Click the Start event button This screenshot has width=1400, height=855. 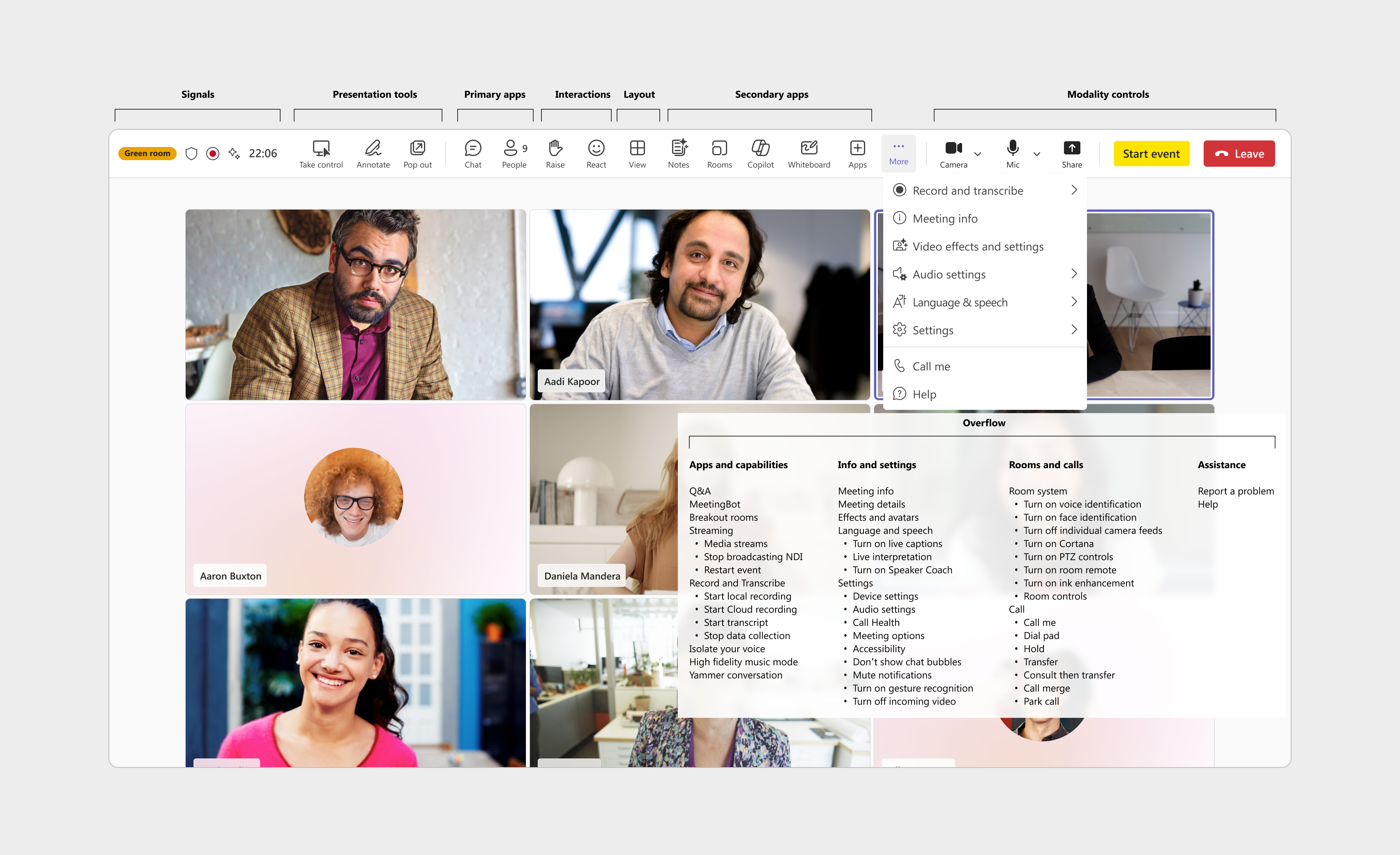(x=1151, y=154)
